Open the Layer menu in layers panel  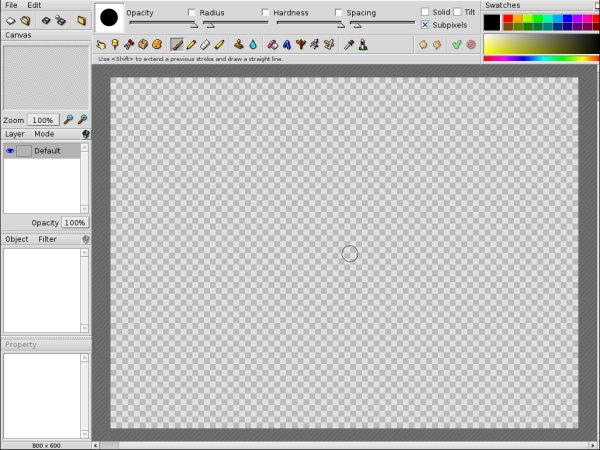point(15,133)
